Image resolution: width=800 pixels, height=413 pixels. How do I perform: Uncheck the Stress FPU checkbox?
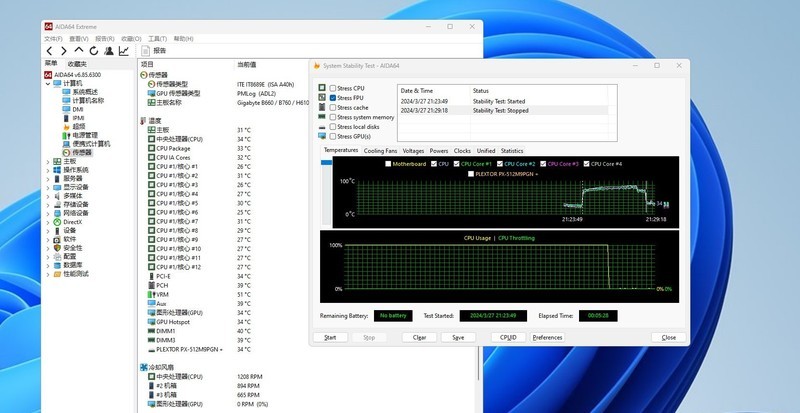pos(334,98)
